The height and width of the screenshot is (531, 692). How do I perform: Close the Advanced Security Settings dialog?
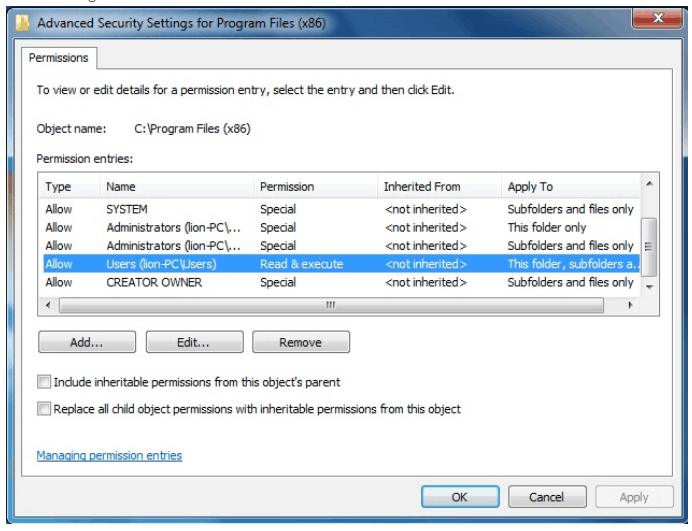click(658, 18)
